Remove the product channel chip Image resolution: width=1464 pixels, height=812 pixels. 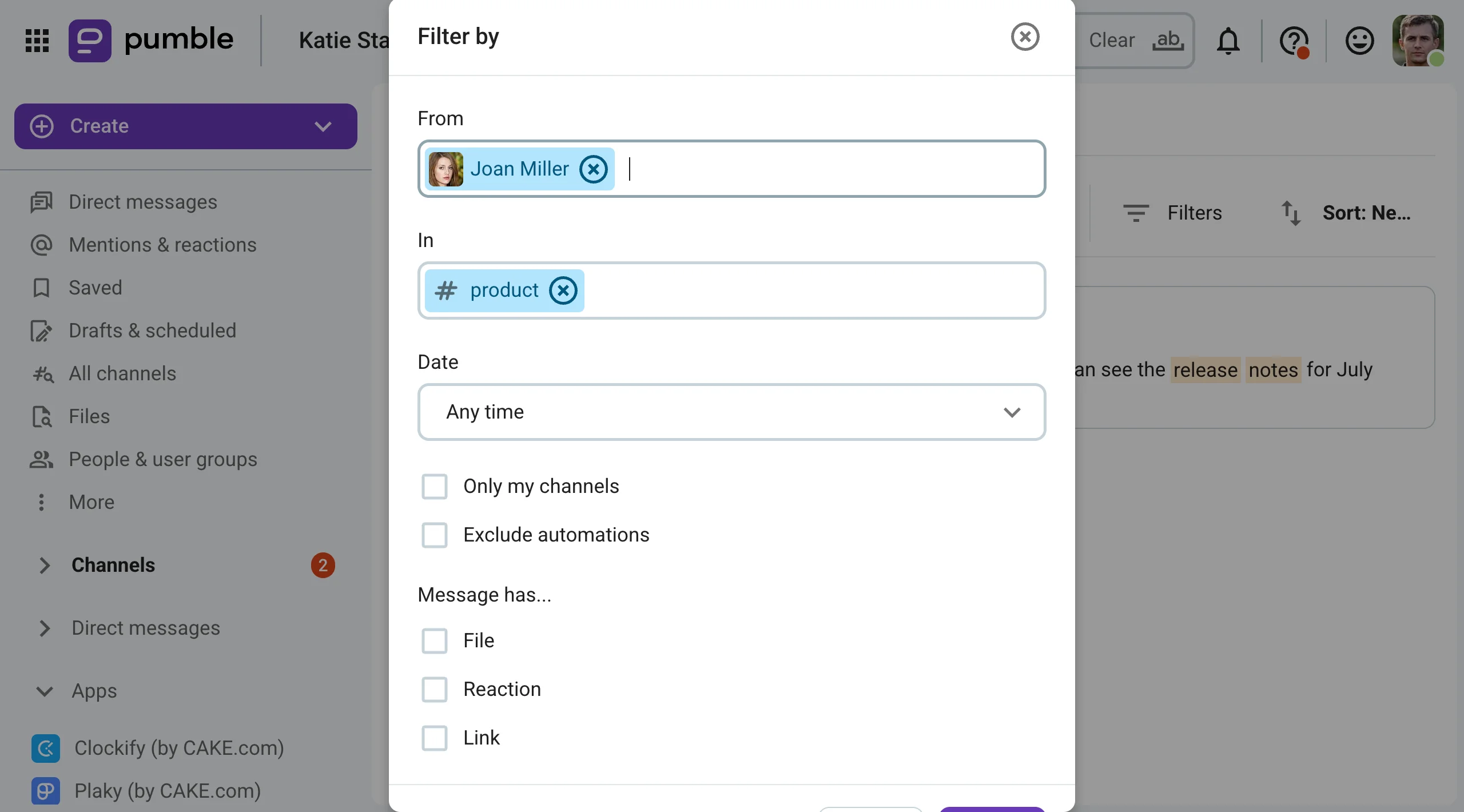click(x=563, y=290)
